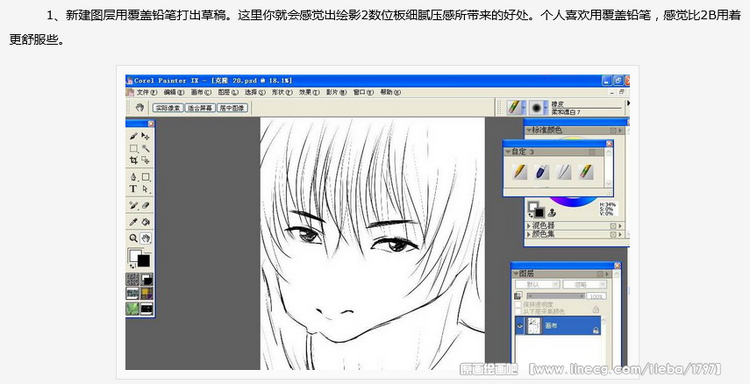Select the Eraser tool in the toolbox
The width and height of the screenshot is (750, 384).
(146, 205)
